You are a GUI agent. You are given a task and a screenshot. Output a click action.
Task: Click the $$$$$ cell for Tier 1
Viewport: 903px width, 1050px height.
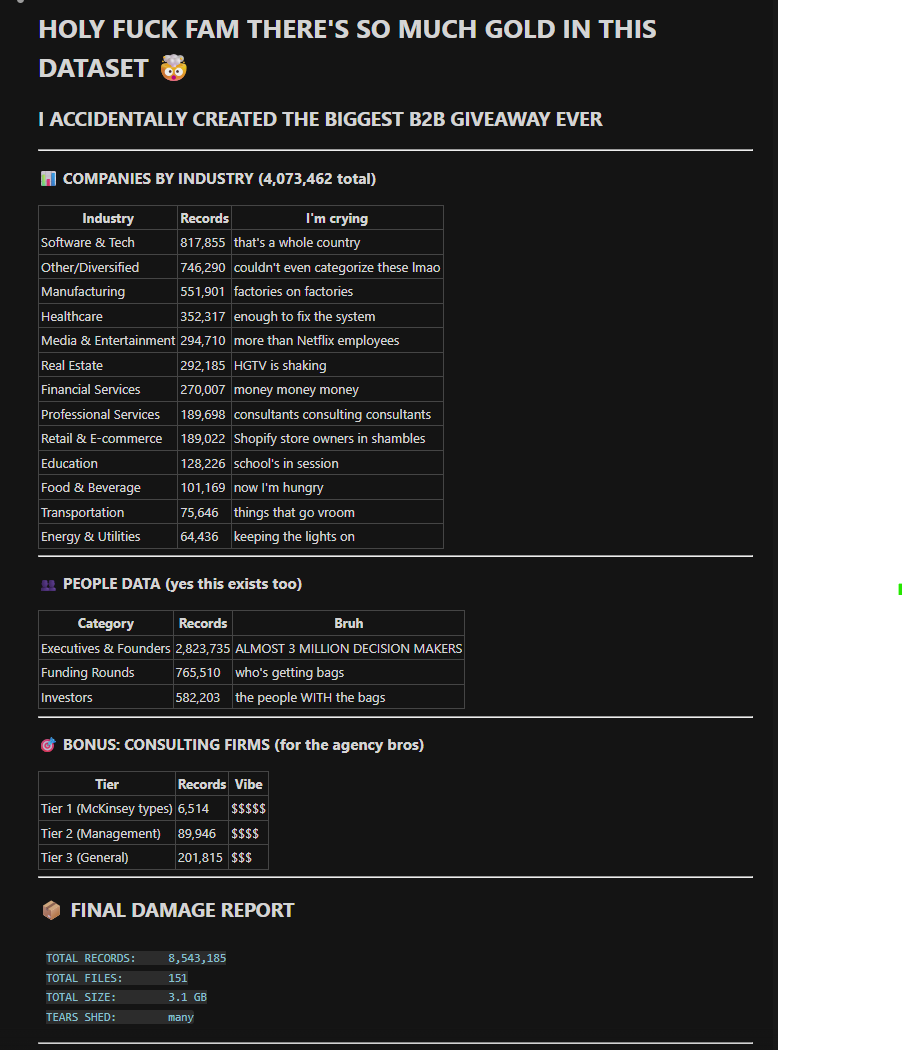pos(247,808)
